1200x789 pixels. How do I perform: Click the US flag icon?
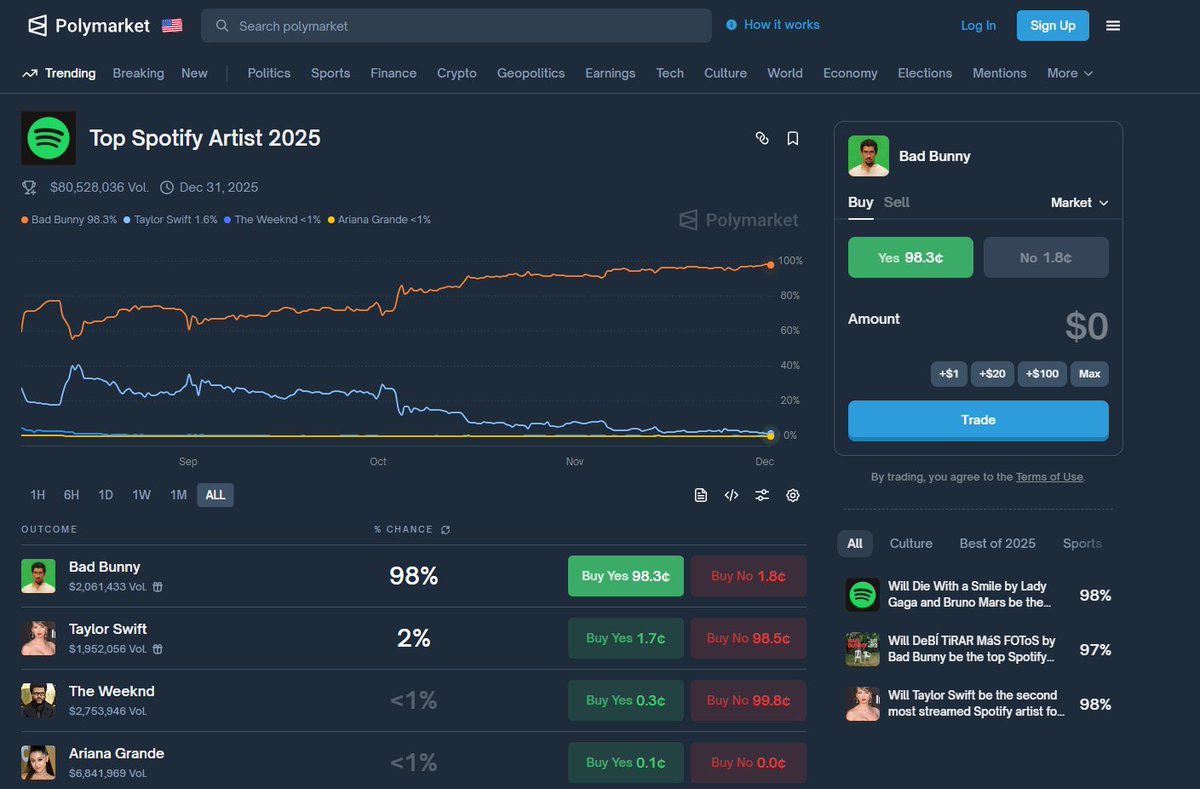172,25
